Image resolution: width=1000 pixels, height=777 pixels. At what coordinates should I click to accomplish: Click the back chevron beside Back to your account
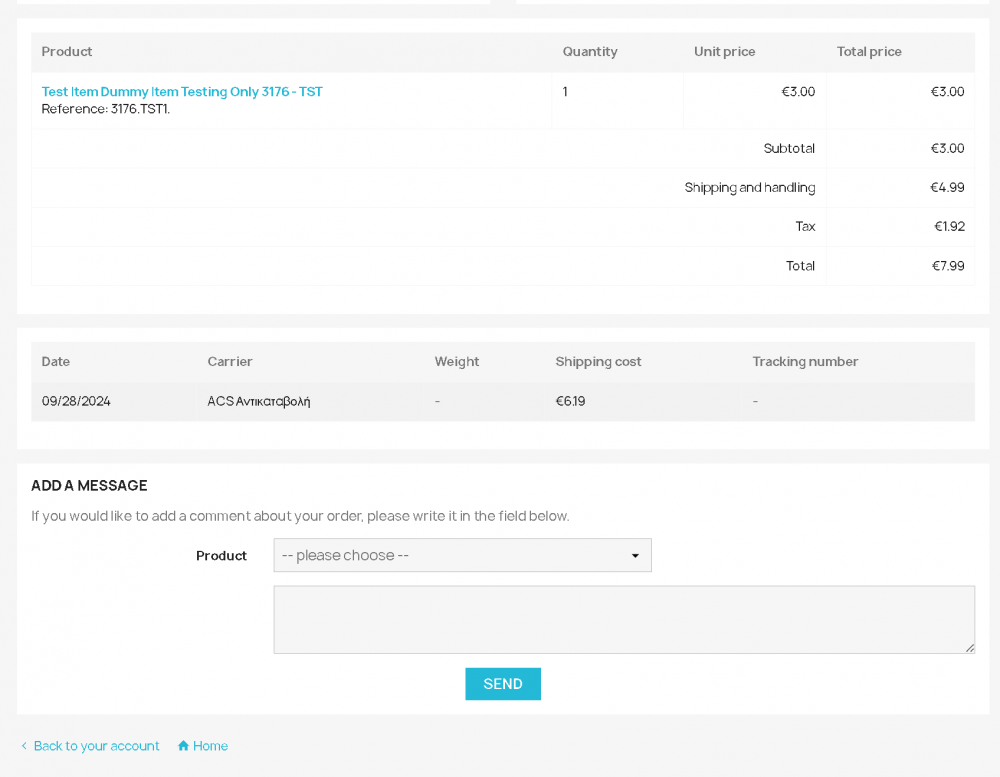click(x=24, y=746)
